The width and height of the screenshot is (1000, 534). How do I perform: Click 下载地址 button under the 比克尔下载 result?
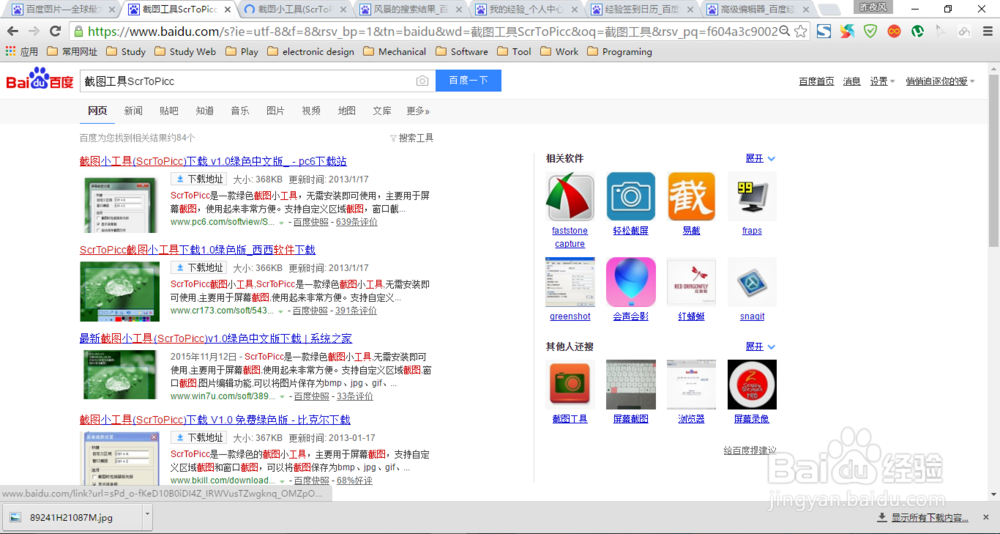pos(198,438)
